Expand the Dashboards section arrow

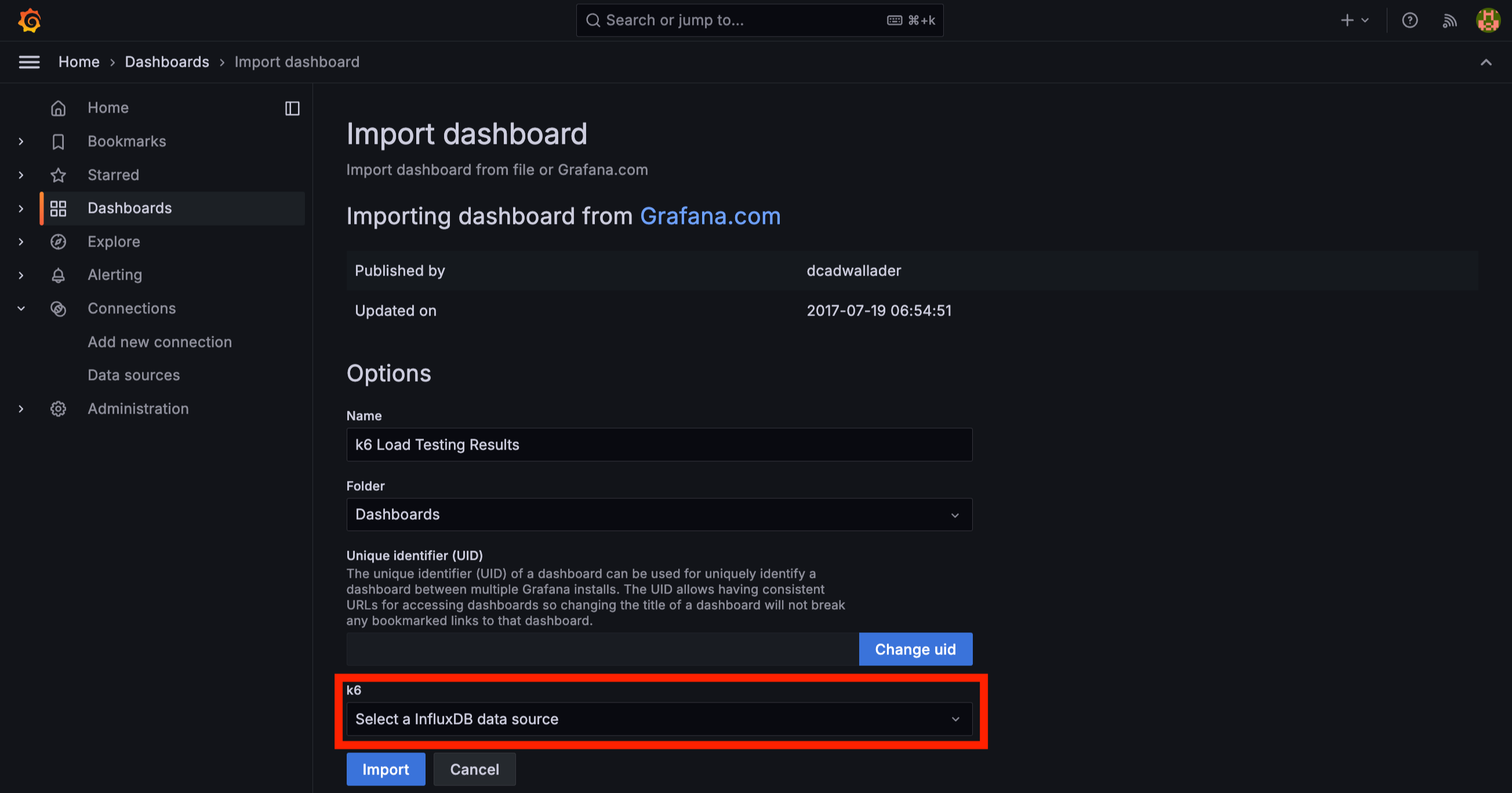[21, 208]
